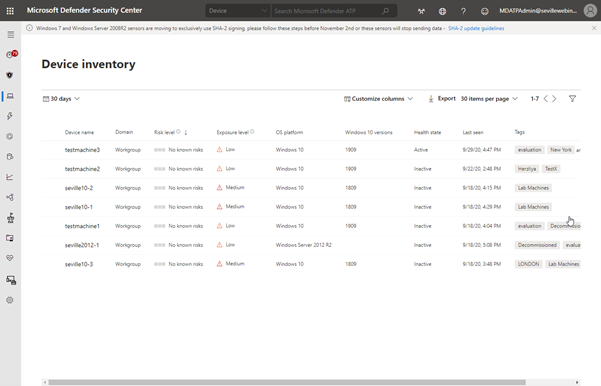Open the app launcher waffle icon
The width and height of the screenshot is (601, 386).
tap(10, 11)
